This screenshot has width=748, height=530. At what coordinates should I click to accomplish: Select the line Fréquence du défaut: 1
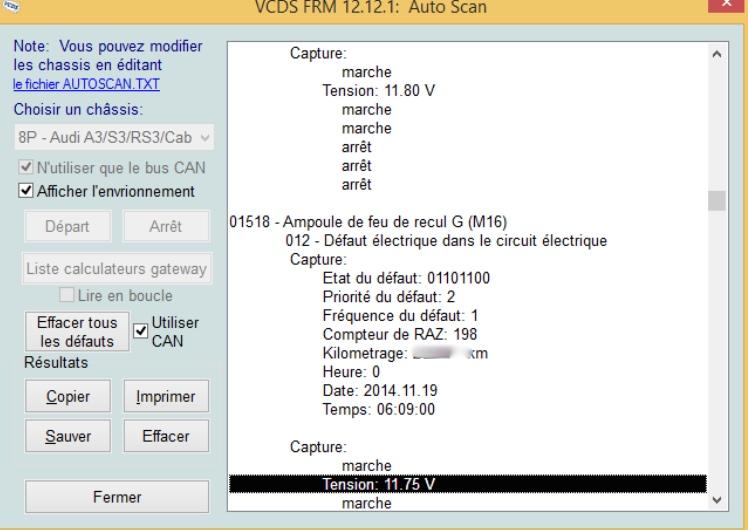tap(400, 315)
